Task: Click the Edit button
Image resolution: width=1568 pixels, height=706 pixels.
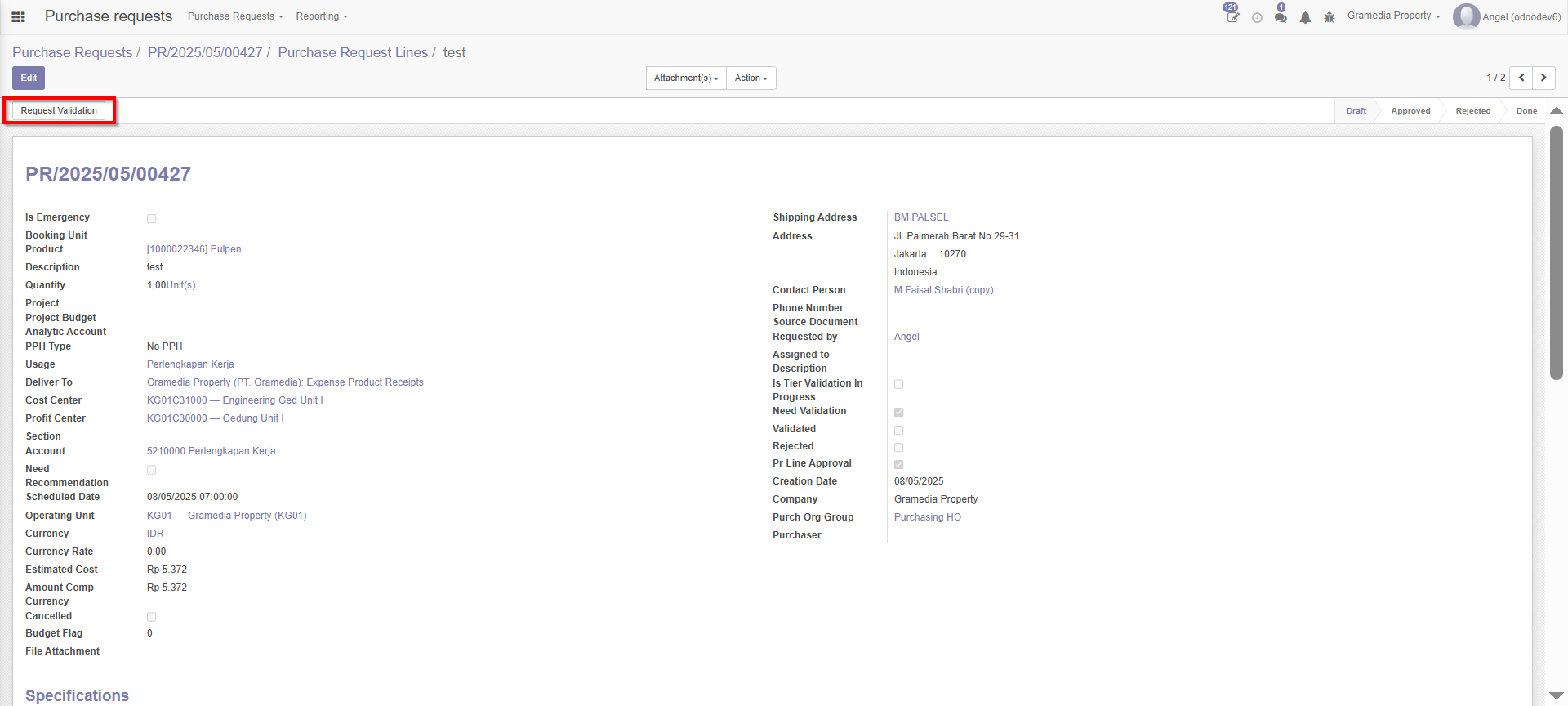Action: (x=29, y=78)
